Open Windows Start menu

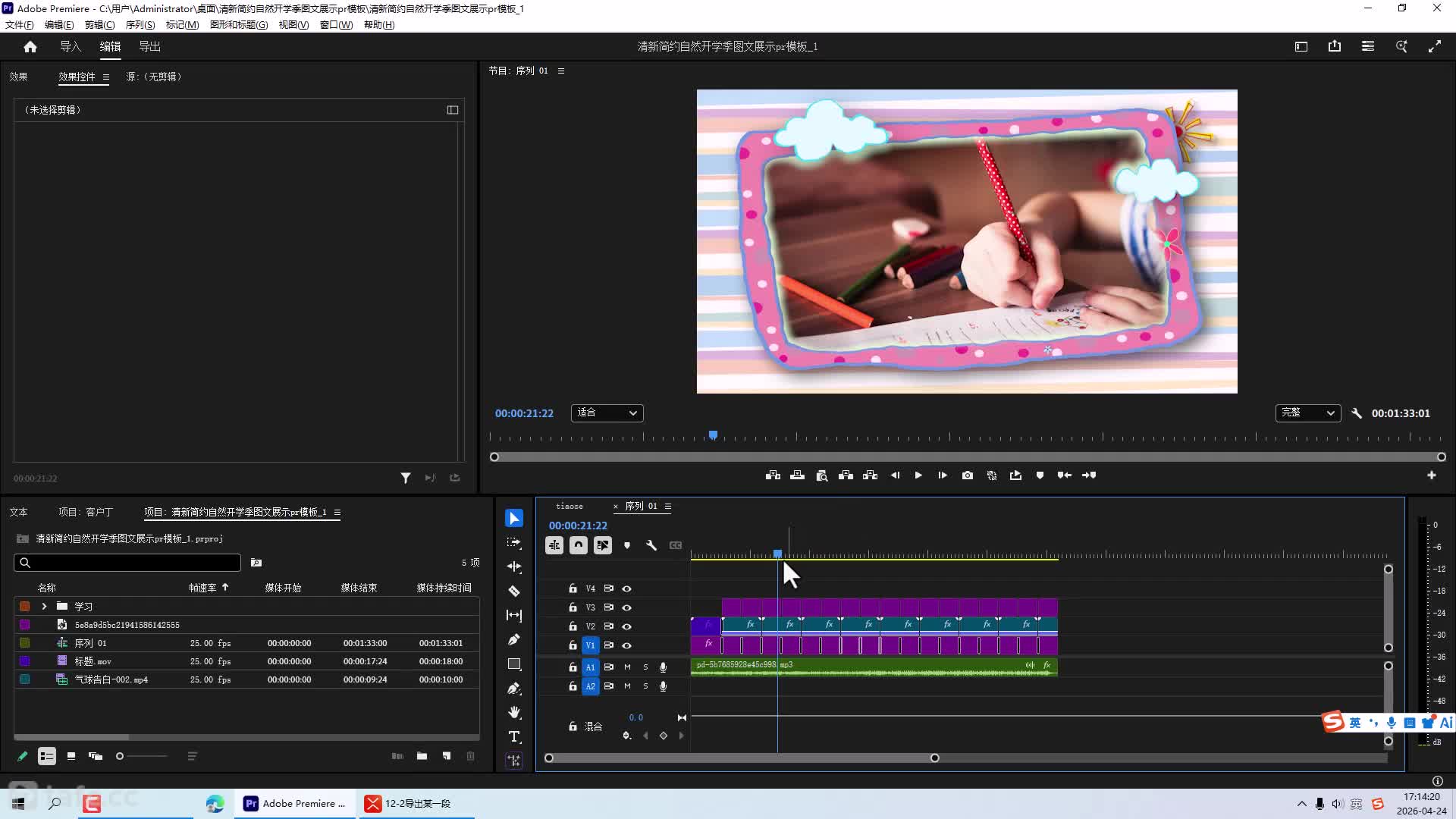[18, 804]
